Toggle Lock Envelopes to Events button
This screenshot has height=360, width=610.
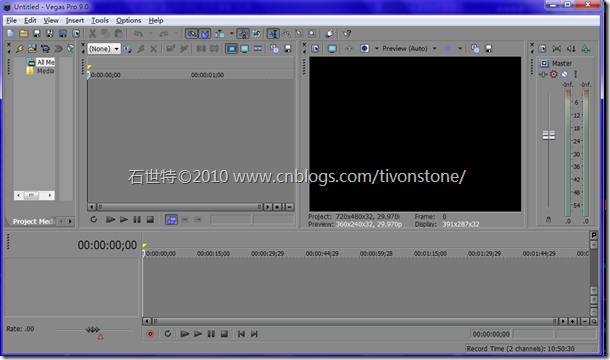[x=244, y=34]
